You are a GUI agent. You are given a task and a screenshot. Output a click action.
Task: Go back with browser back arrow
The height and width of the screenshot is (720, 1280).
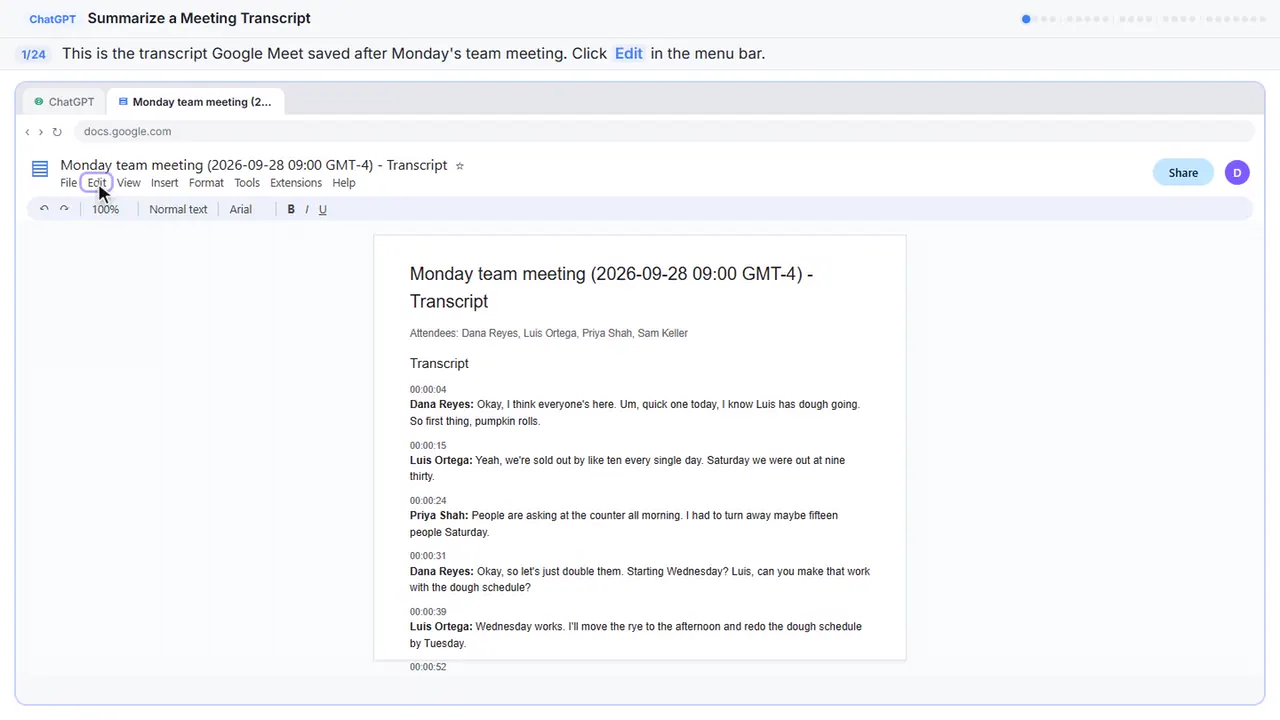[27, 132]
